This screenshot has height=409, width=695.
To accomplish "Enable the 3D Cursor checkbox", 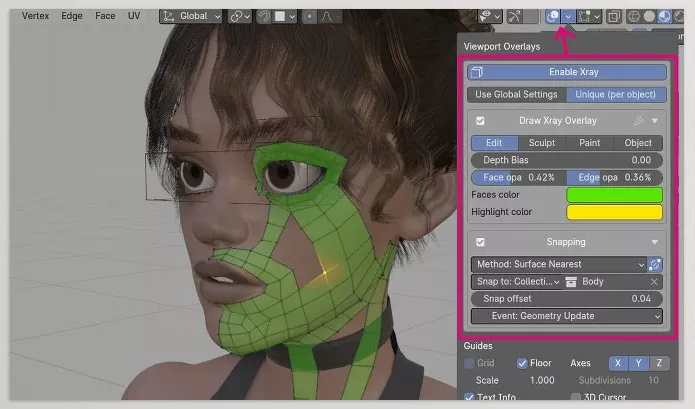I will (575, 397).
